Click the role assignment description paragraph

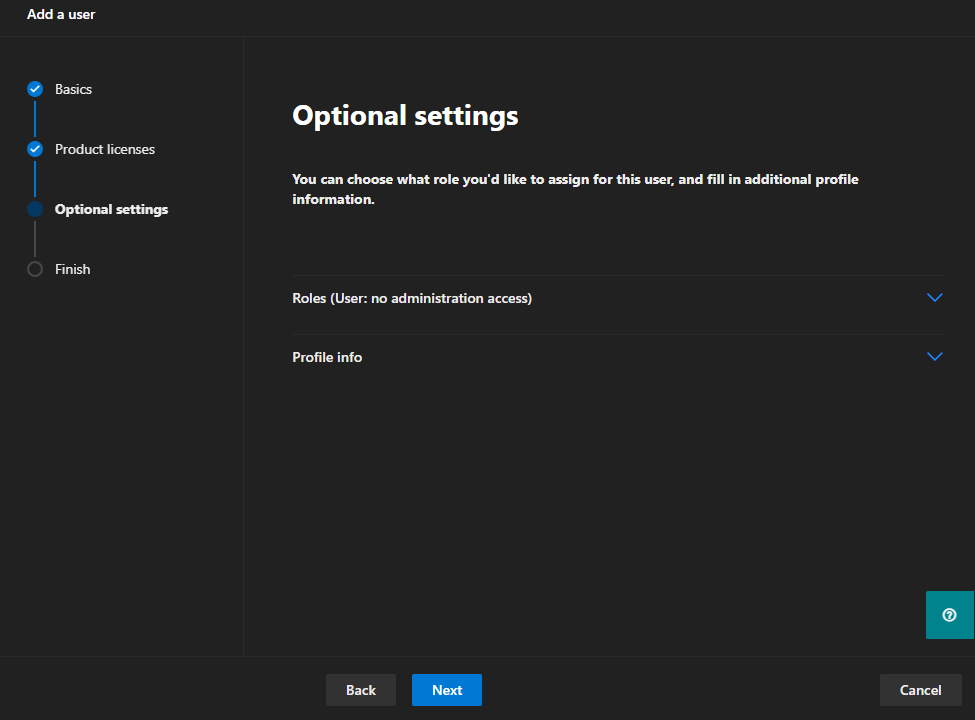pos(575,189)
